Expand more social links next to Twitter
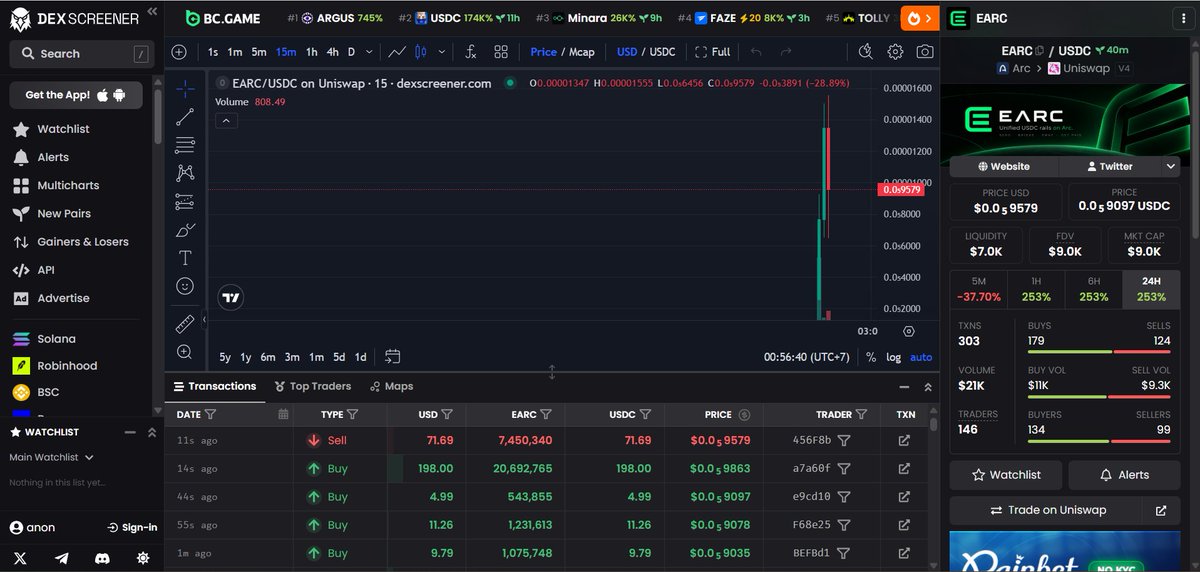Screen dimensions: 1200x572 tap(1170, 166)
